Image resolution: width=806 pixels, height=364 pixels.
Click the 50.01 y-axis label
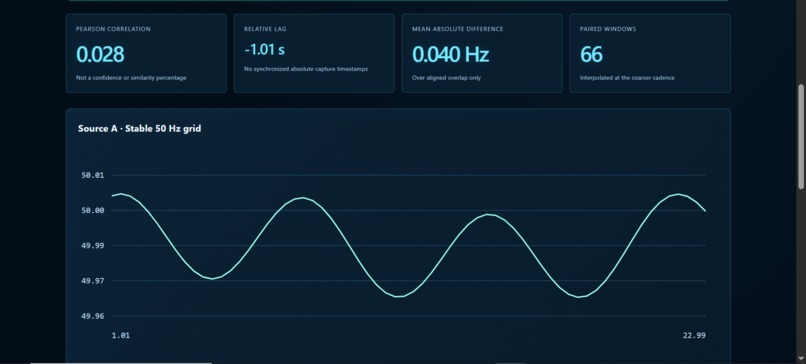(93, 175)
